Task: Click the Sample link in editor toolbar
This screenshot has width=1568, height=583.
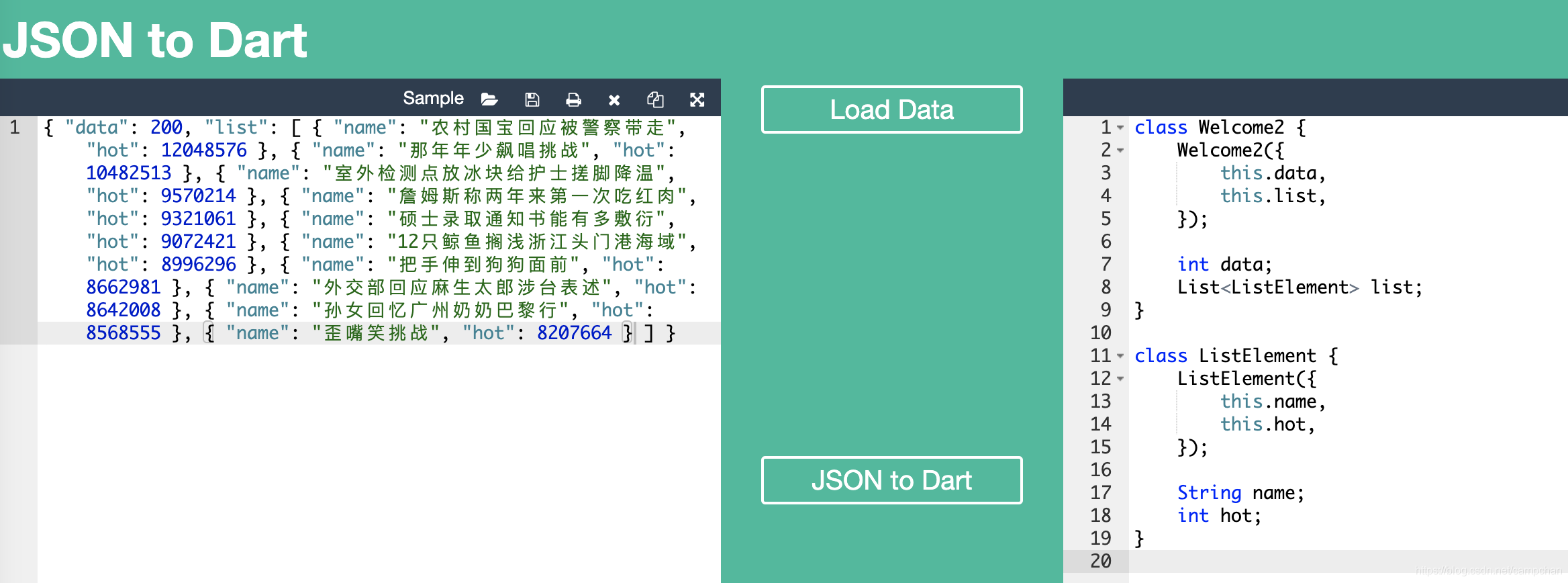Action: coord(433,99)
